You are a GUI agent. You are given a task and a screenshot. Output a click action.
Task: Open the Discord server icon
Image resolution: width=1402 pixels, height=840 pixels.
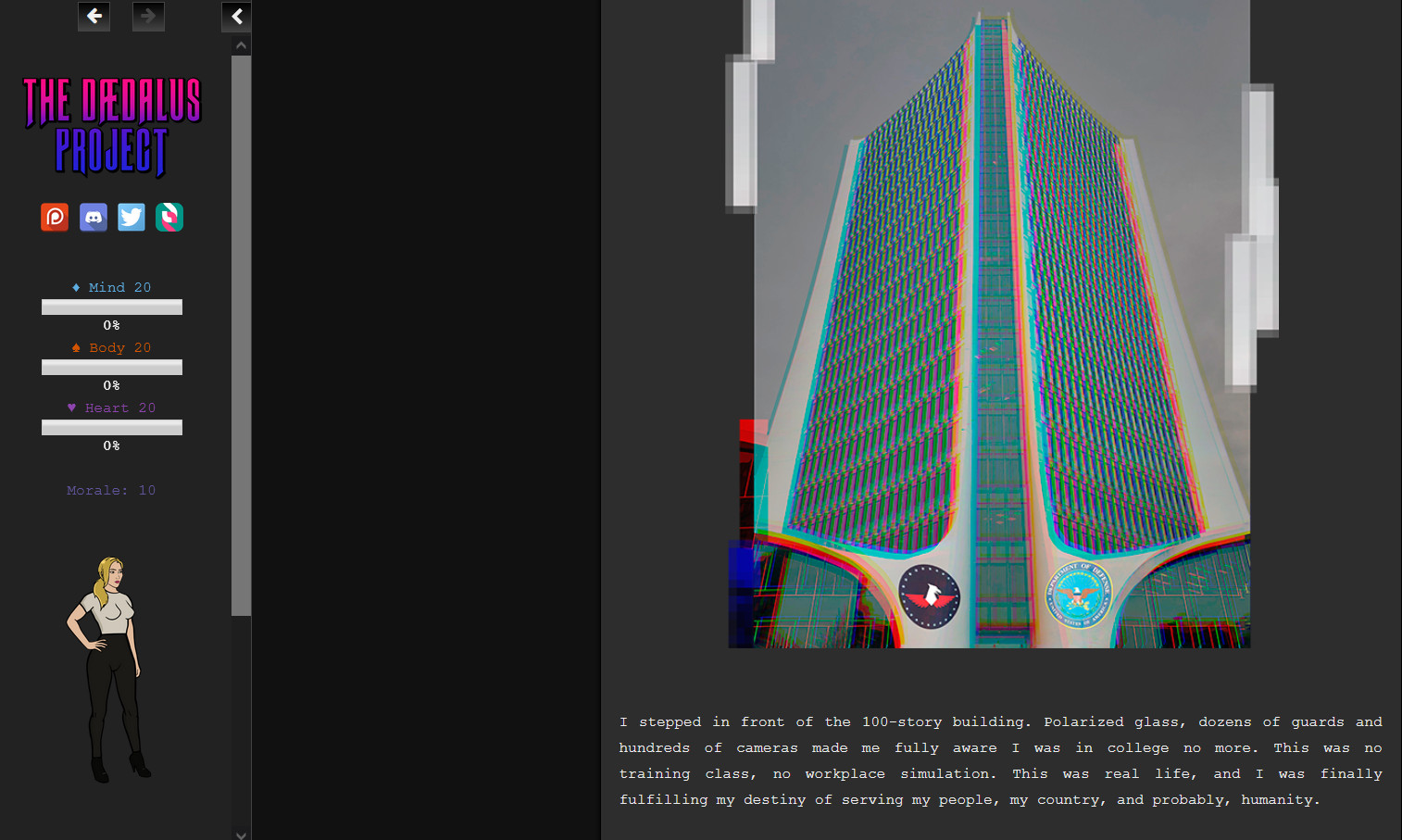94,217
